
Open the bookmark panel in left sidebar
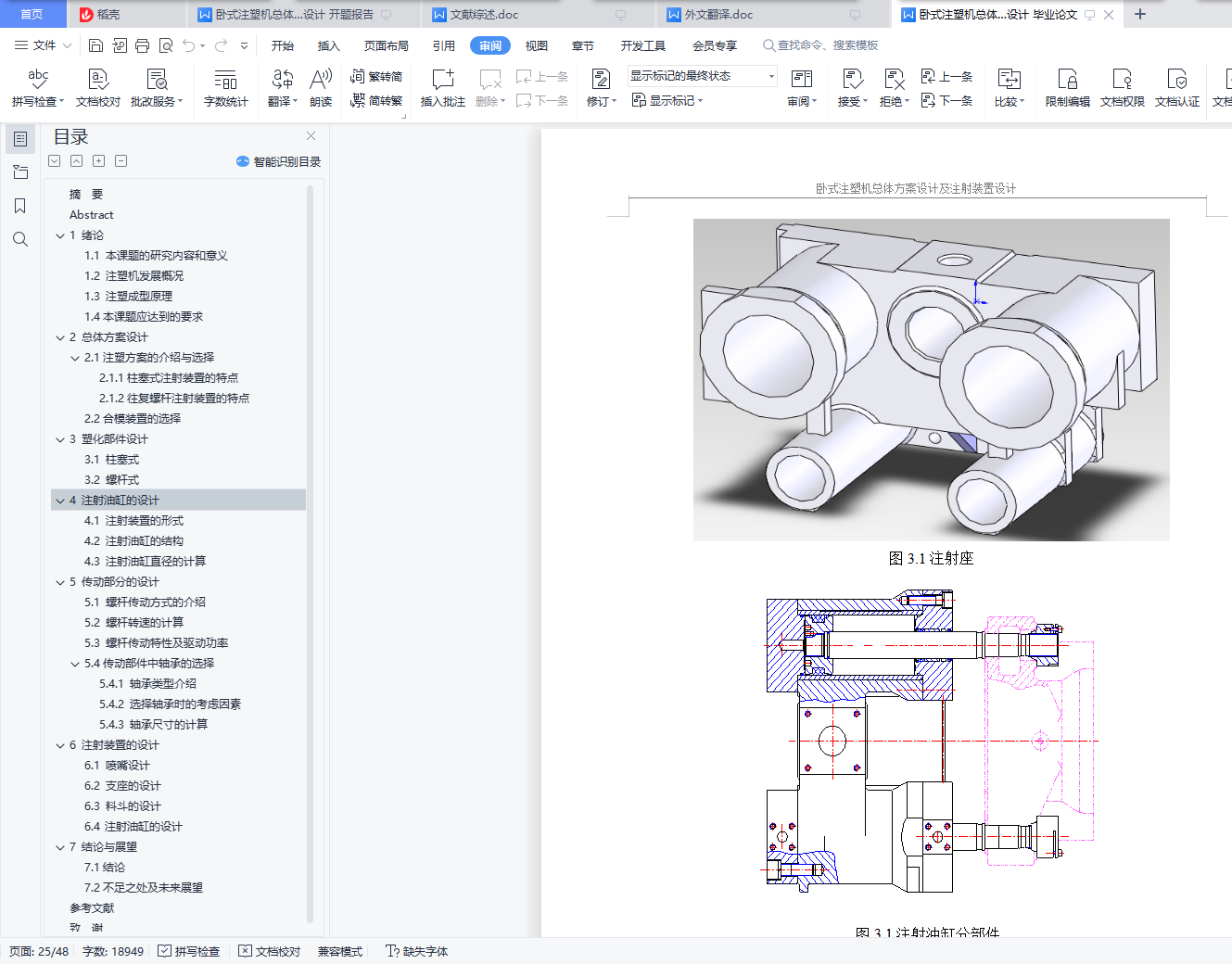19,206
